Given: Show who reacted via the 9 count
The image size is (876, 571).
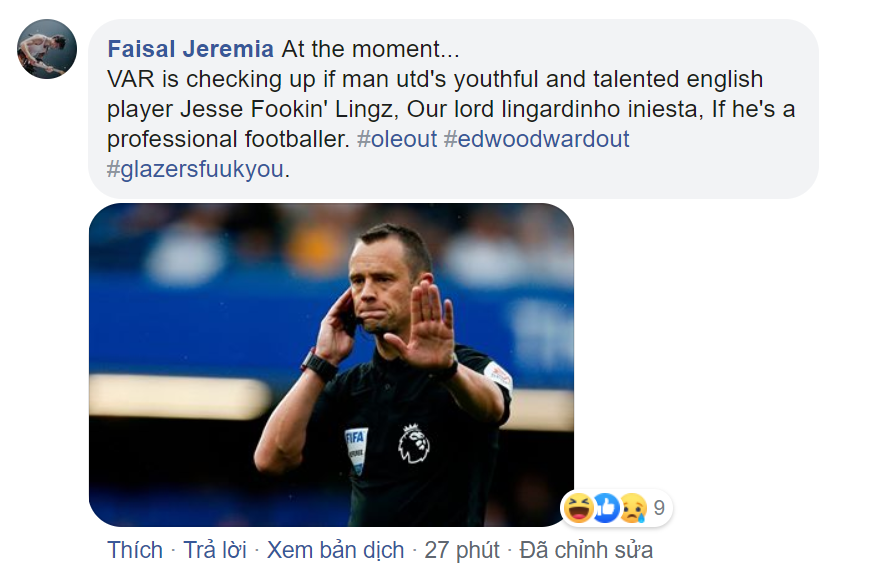Looking at the screenshot, I should pyautogui.click(x=659, y=508).
